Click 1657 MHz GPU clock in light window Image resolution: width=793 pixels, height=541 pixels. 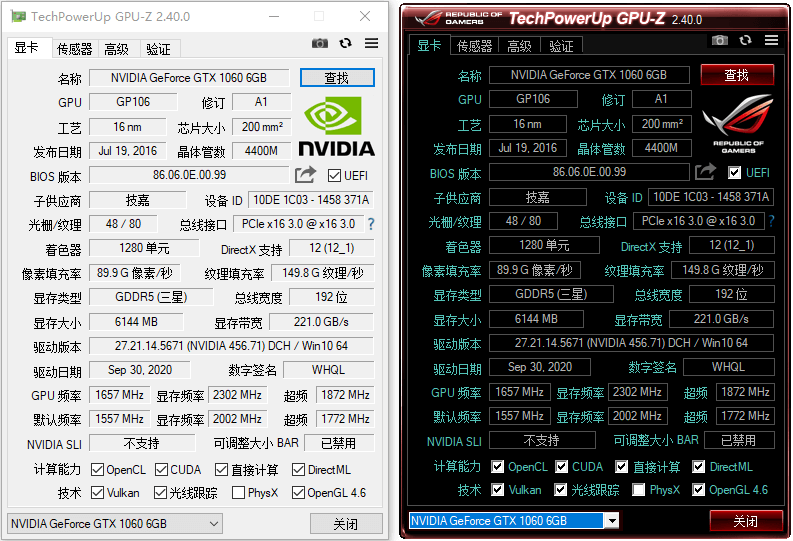pos(119,395)
